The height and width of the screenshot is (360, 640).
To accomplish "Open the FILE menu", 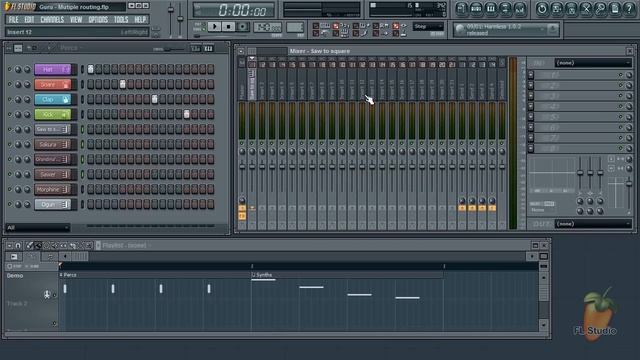I will (13, 20).
